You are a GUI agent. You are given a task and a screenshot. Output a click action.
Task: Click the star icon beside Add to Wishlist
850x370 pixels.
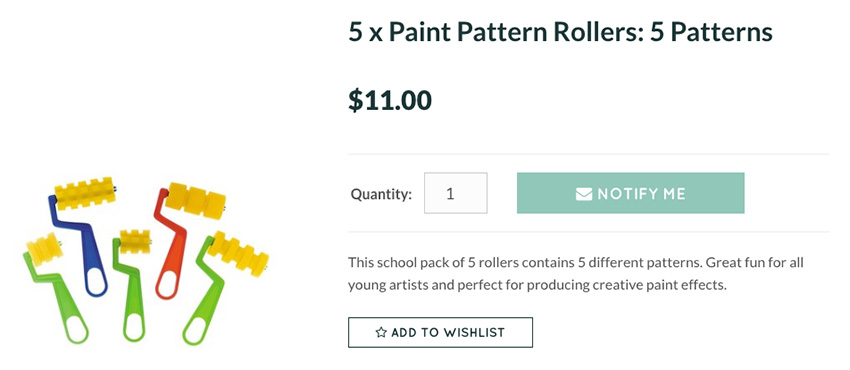coord(381,333)
